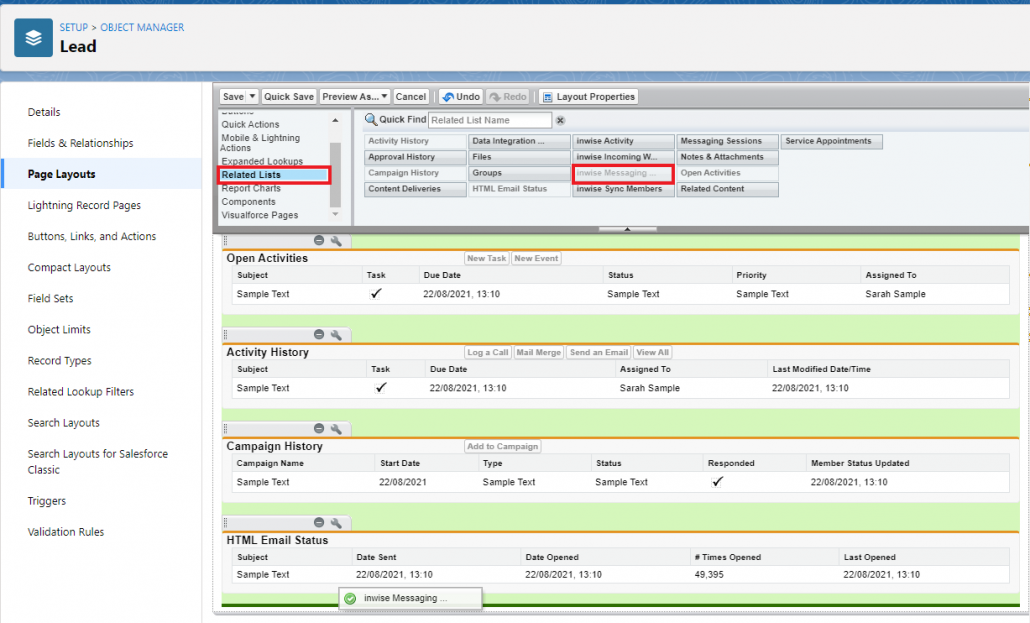Screen dimensions: 1030x623
Task: Open Campaign History properties with the wrench icon
Action: coord(336,427)
